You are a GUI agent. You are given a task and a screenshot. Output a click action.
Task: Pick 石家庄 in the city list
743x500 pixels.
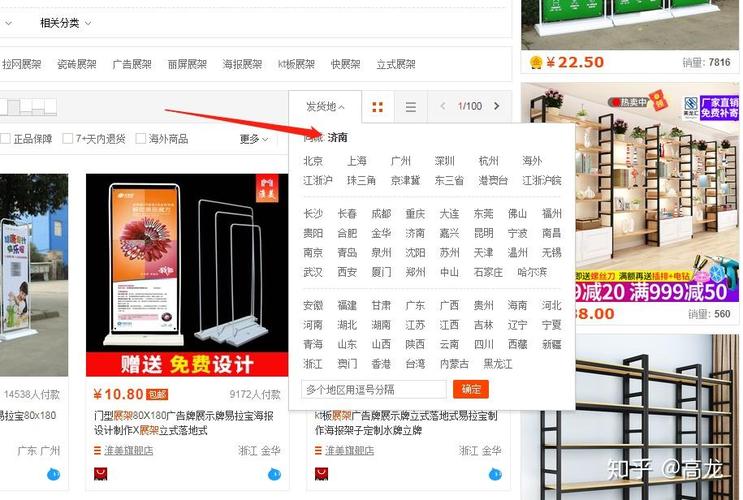[489, 272]
